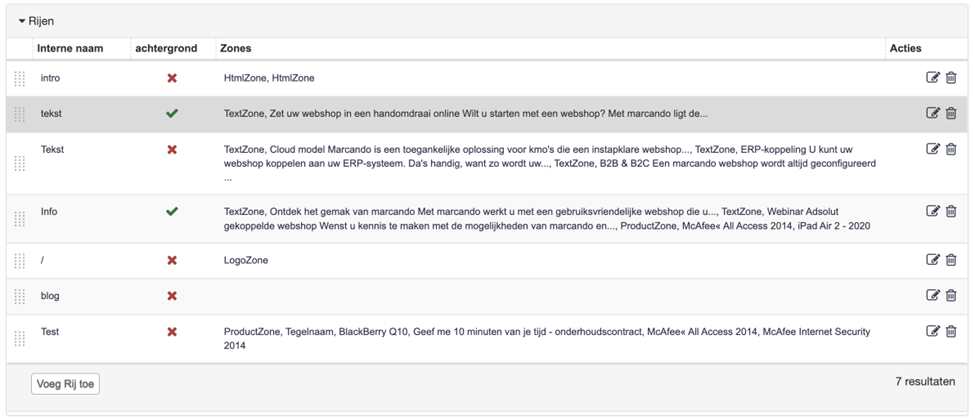Grab the drag handle of 'Zet uw webshop' row

19,114
